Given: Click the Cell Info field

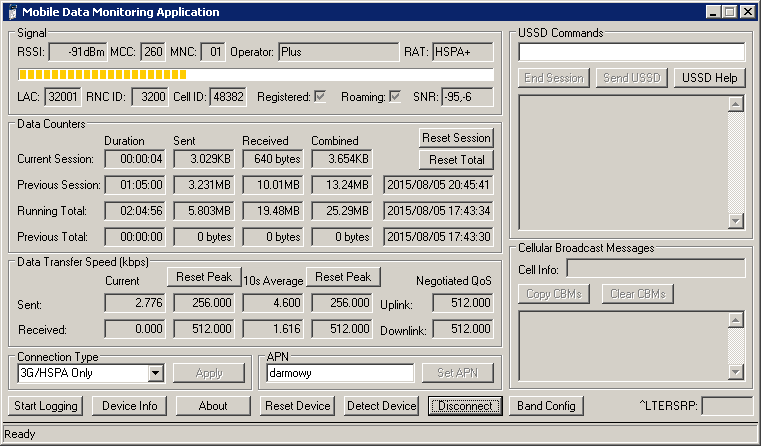Looking at the screenshot, I should pos(656,268).
